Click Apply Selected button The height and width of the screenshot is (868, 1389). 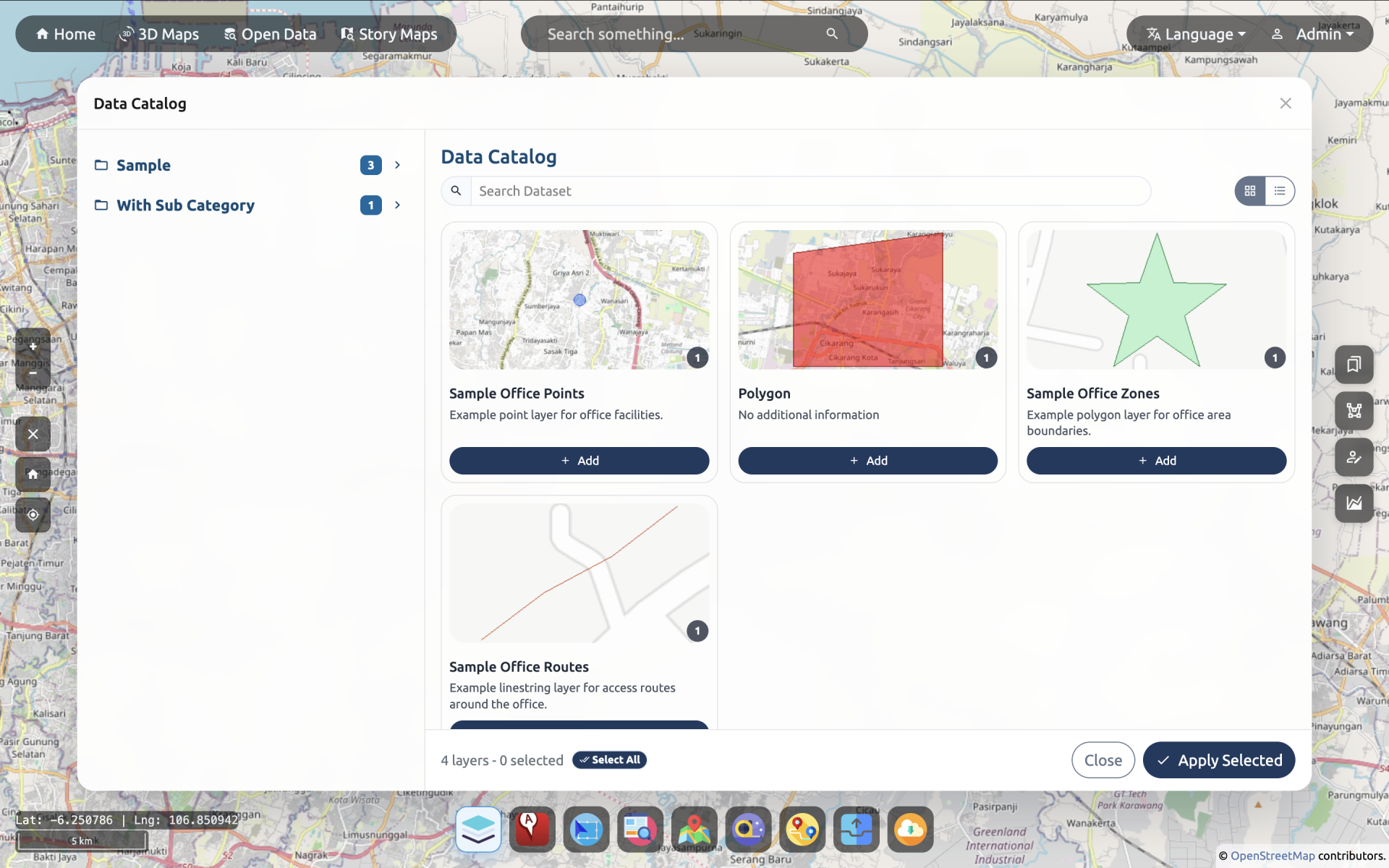(x=1219, y=760)
